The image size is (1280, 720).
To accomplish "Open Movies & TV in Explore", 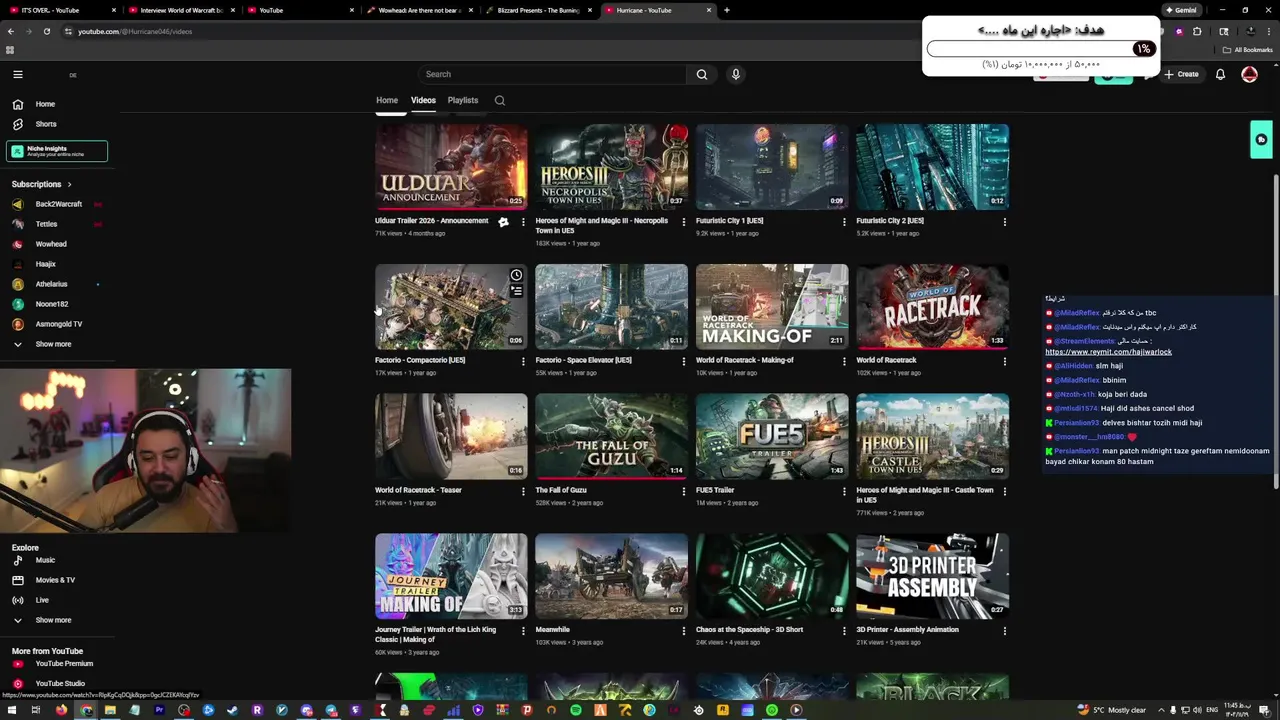I will [x=57, y=580].
